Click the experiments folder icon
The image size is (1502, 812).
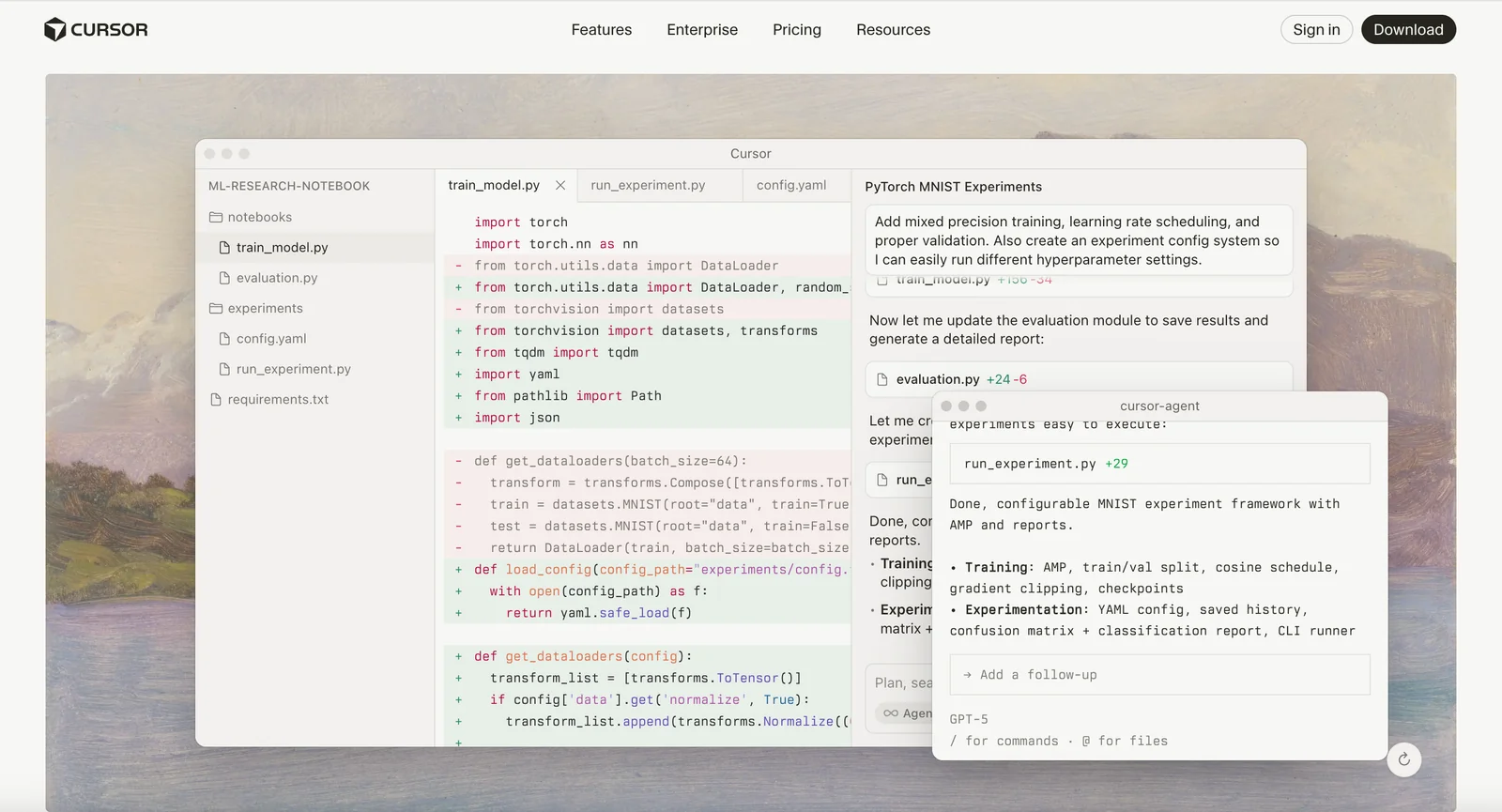[216, 309]
